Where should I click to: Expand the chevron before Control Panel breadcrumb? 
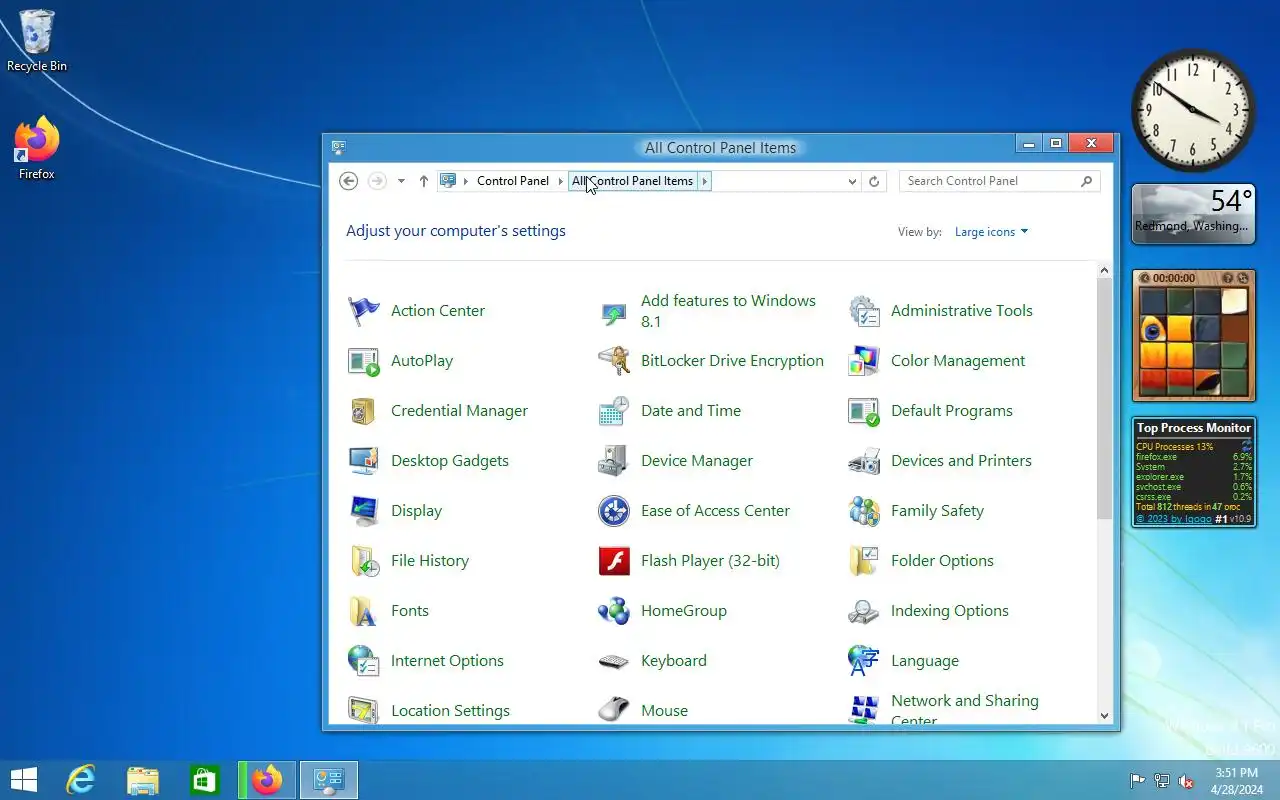click(x=466, y=181)
